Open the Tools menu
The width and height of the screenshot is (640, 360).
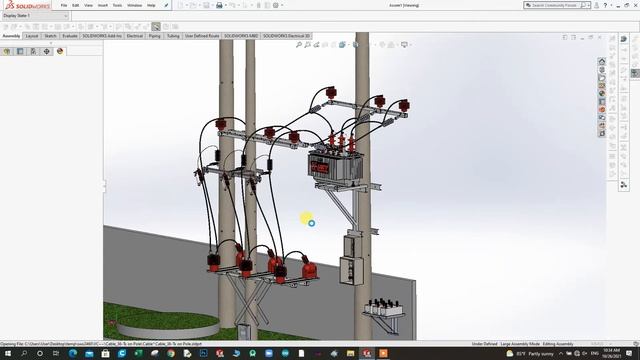[x=117, y=5]
